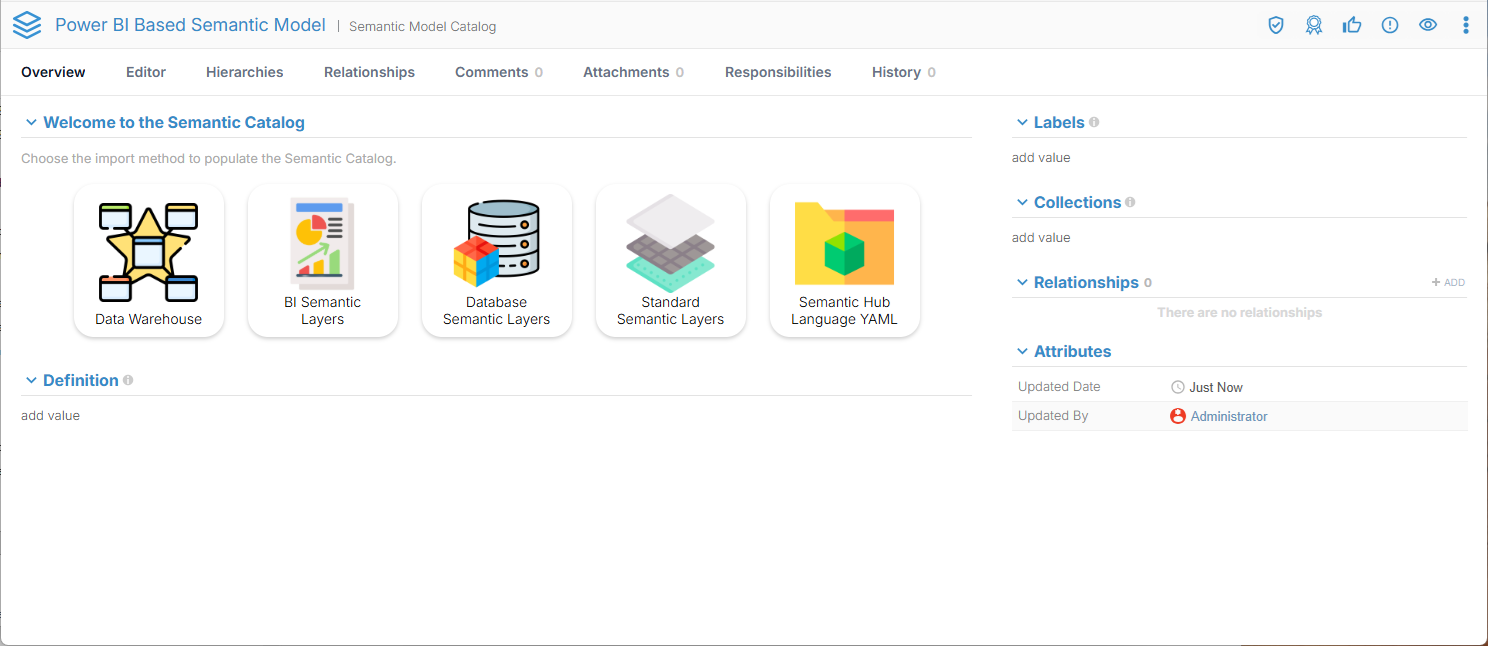Open the three-dot more options menu

(1466, 25)
